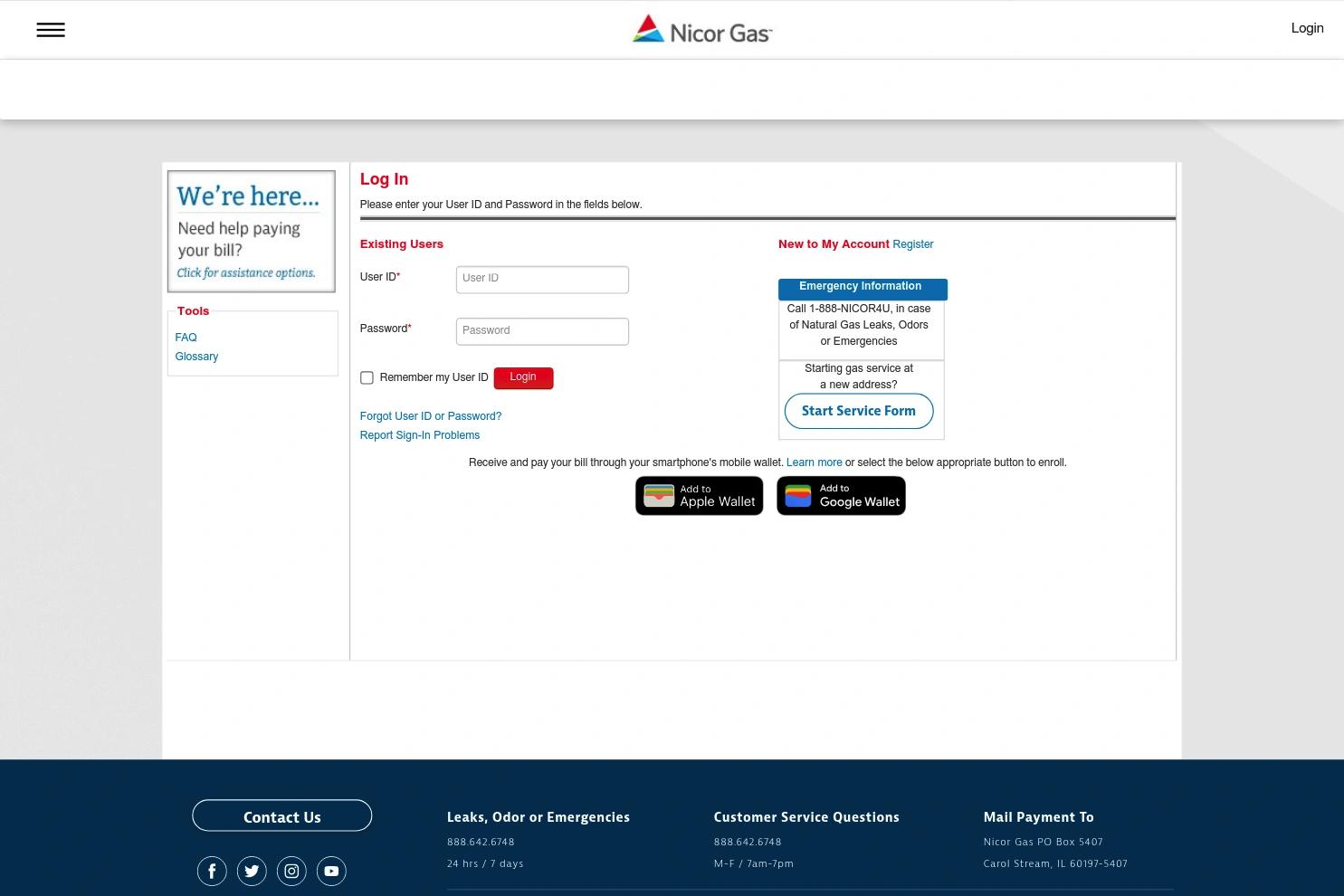
Task: Click 'Nicor Gas PO Box 5407' address
Action: click(1043, 842)
